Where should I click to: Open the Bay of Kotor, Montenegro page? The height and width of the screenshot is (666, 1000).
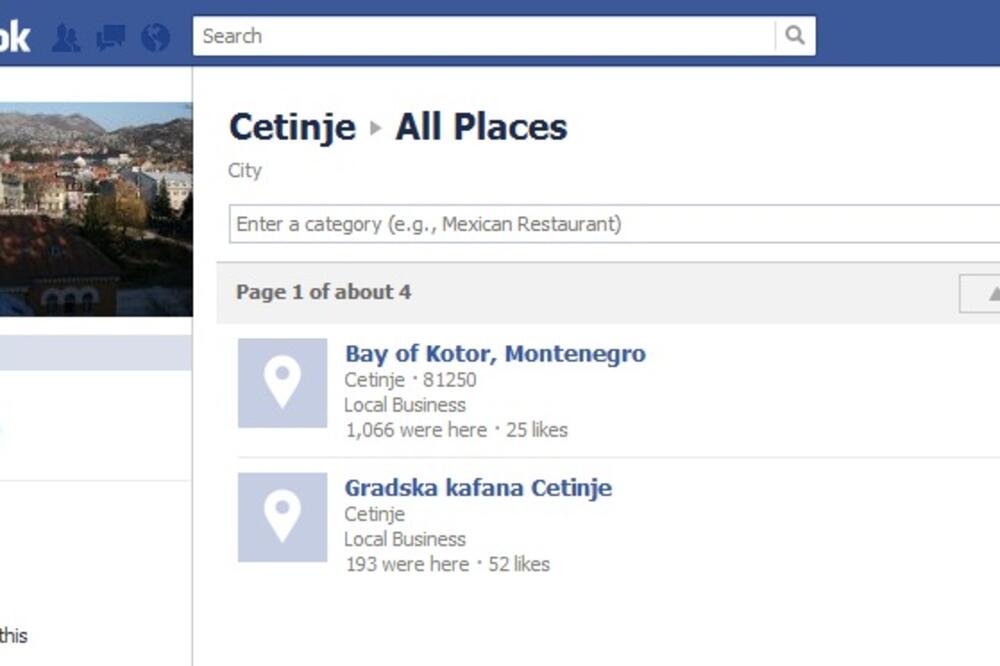[495, 354]
